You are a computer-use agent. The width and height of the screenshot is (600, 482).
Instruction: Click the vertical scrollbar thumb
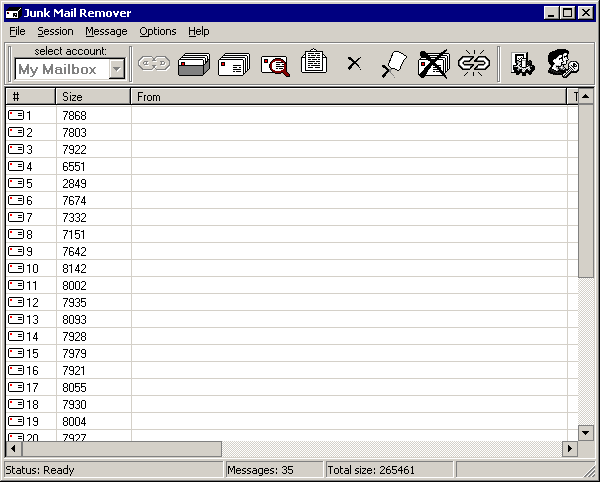[x=585, y=191]
